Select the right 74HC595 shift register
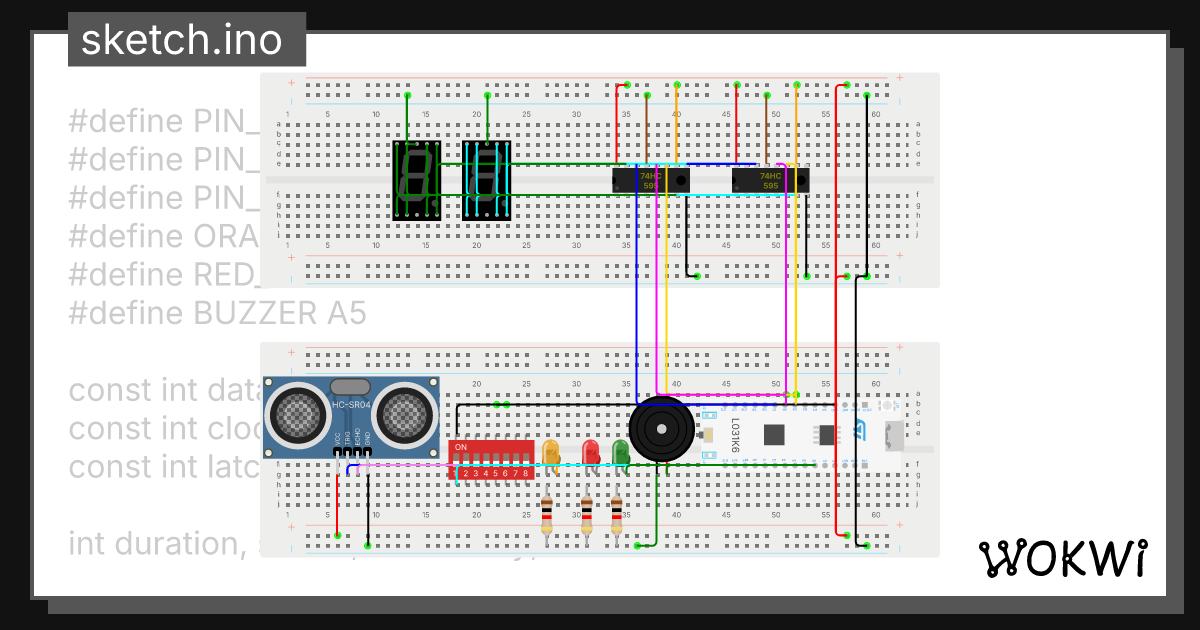This screenshot has height=630, width=1200. (x=770, y=180)
